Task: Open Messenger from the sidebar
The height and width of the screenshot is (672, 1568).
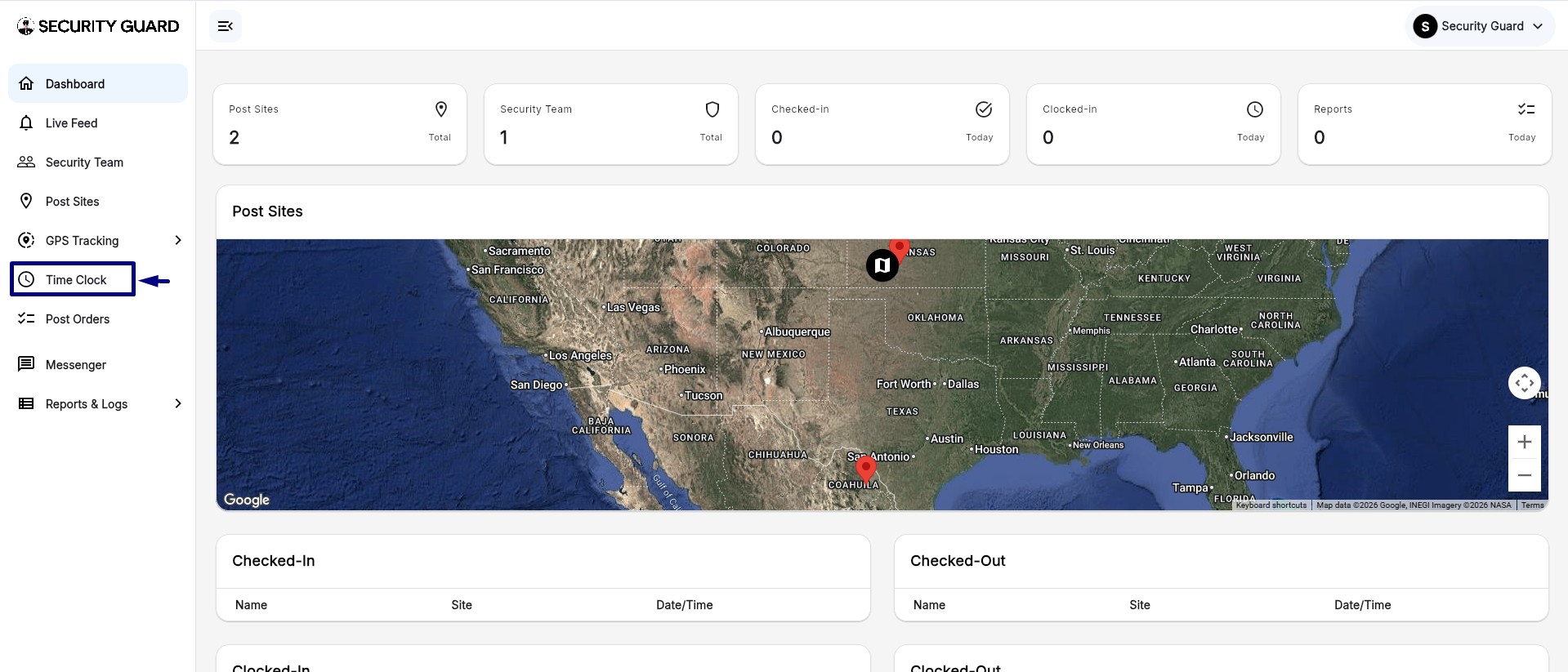Action: [98, 364]
